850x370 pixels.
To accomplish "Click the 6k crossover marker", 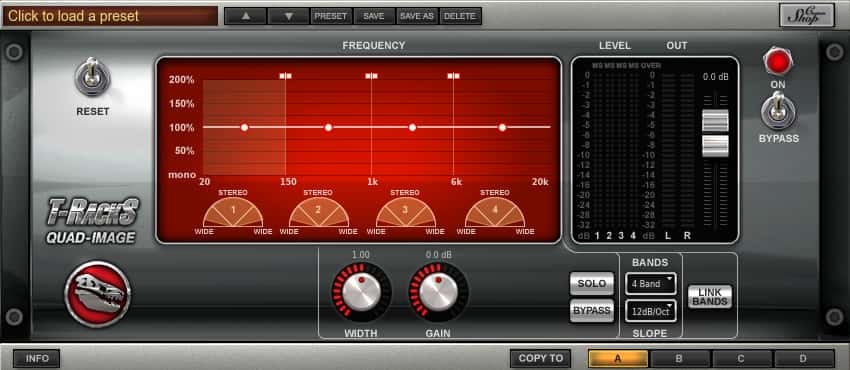I will click(x=454, y=76).
